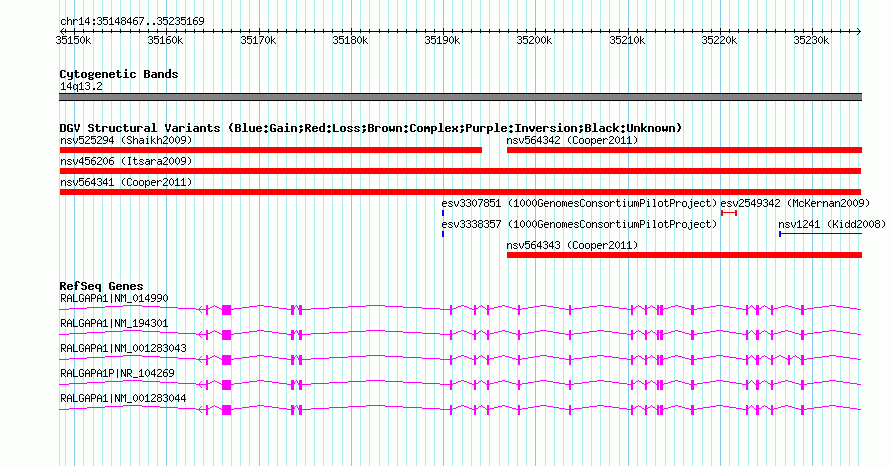Image resolution: width=890 pixels, height=466 pixels.
Task: Click the 35220k ruler position
Action: coord(720,40)
